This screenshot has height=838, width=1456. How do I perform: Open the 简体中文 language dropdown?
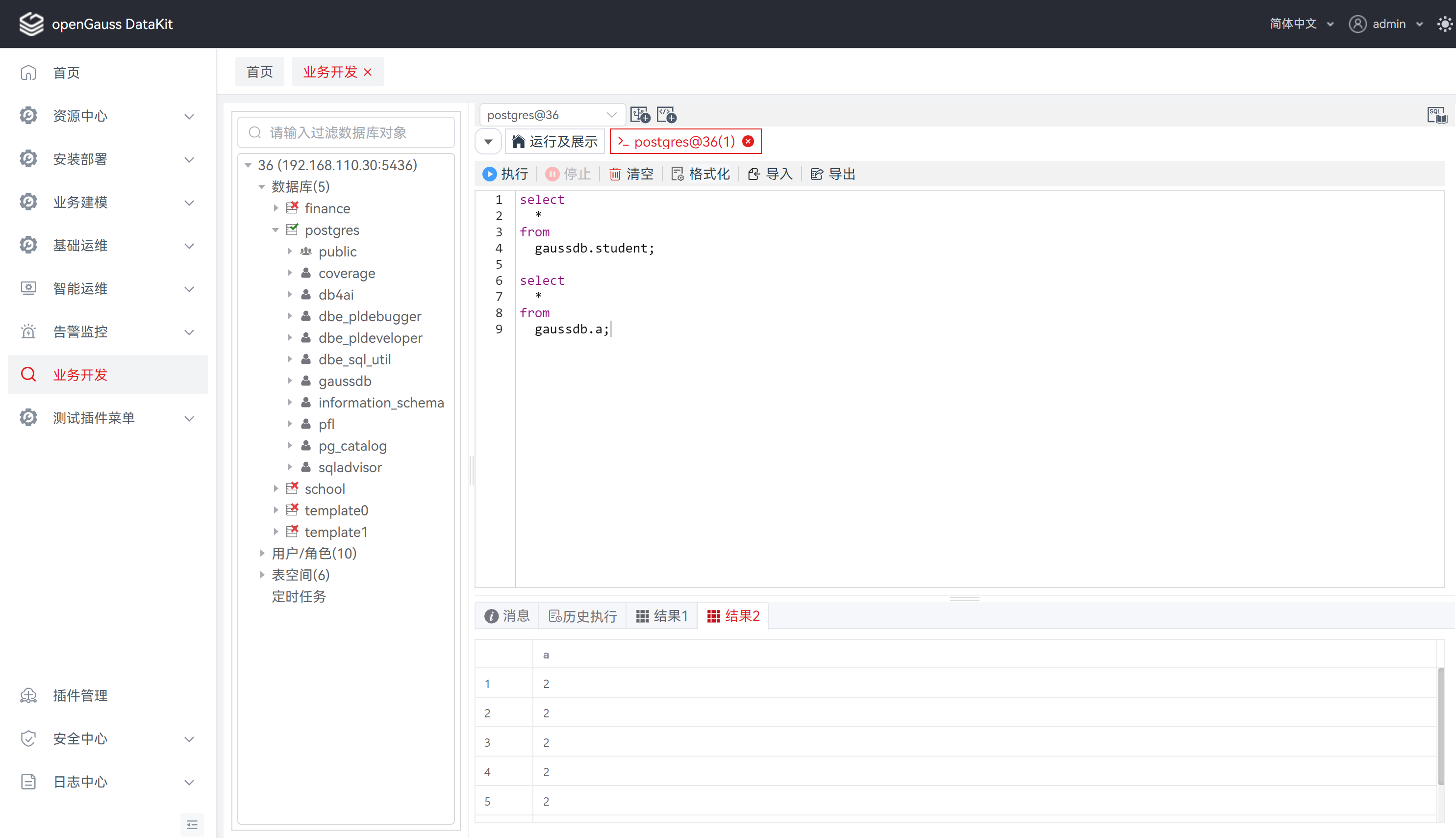click(1301, 24)
